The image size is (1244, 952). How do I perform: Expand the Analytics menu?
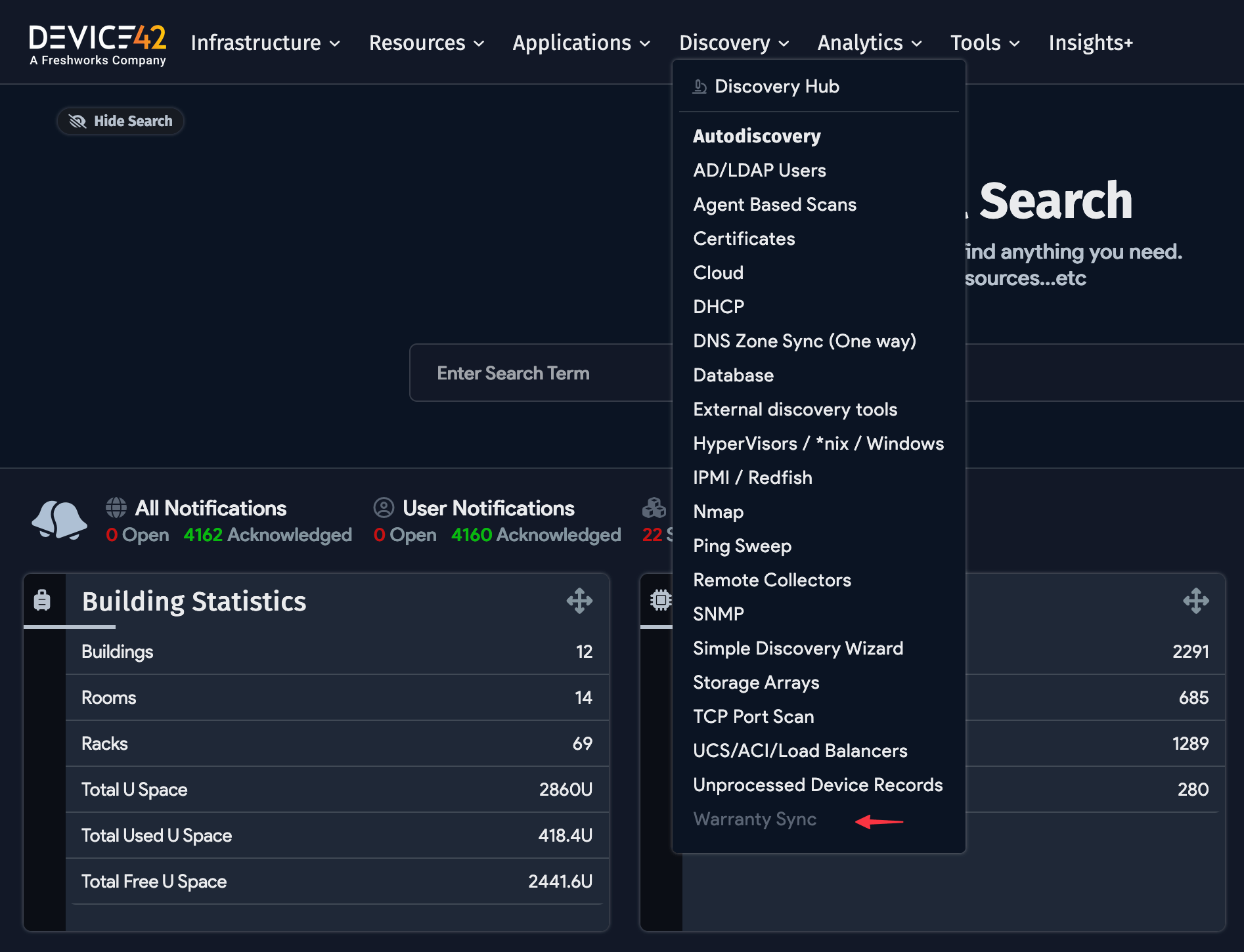coord(870,43)
